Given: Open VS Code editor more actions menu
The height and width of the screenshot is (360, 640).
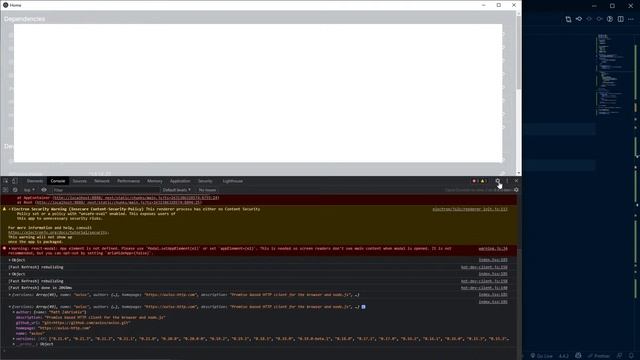Looking at the screenshot, I should 631,19.
